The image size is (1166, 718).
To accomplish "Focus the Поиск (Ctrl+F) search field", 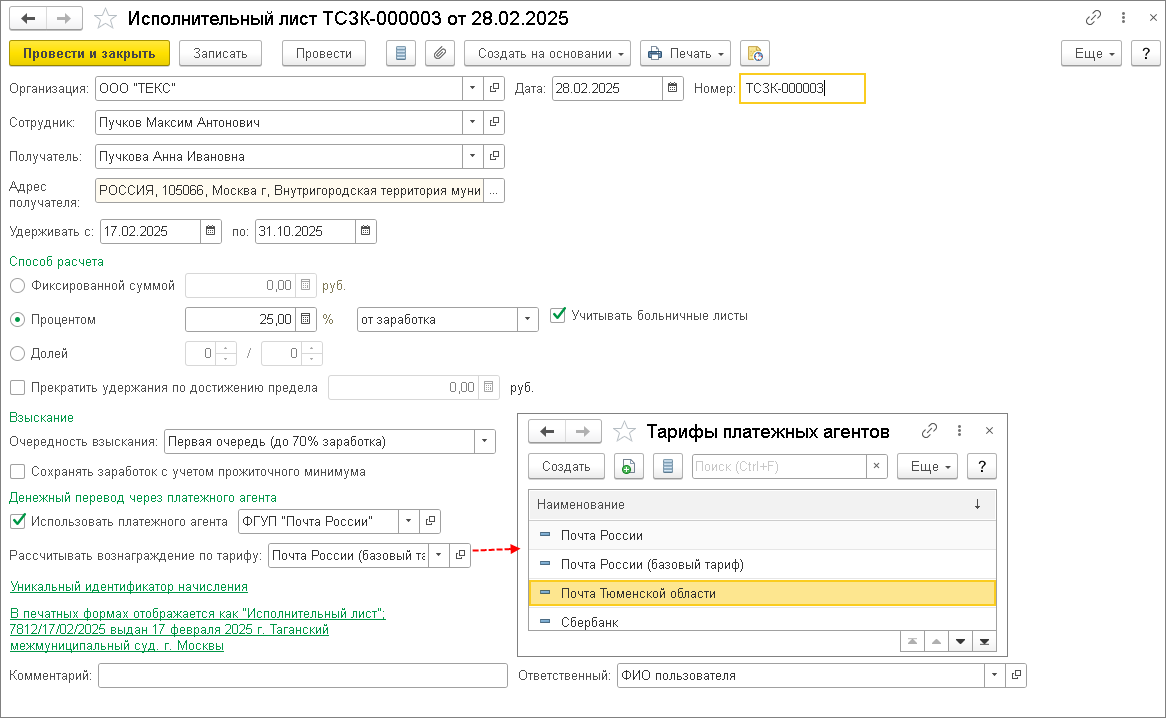I will pos(779,466).
